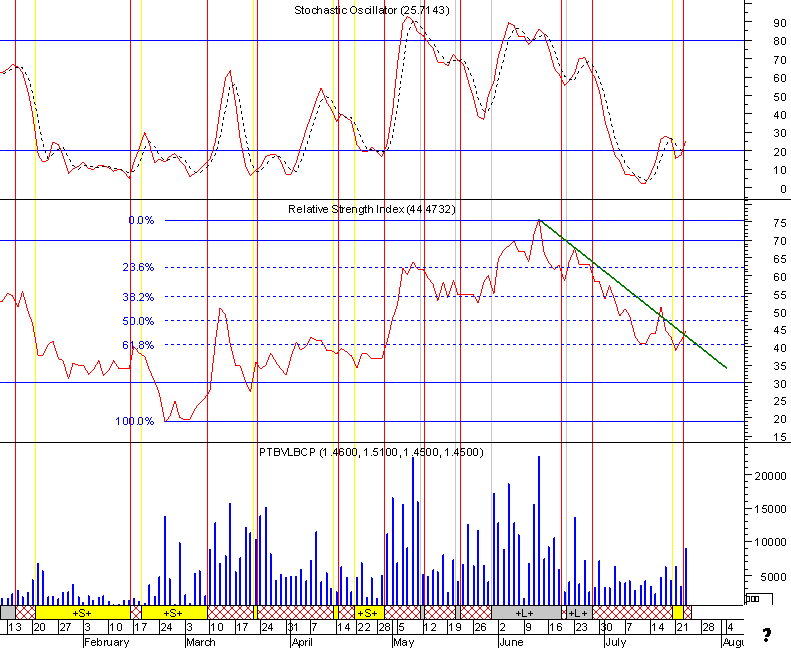Click the 55 value on the RSI axis
Image resolution: width=791 pixels, height=648 pixels.
coord(780,295)
